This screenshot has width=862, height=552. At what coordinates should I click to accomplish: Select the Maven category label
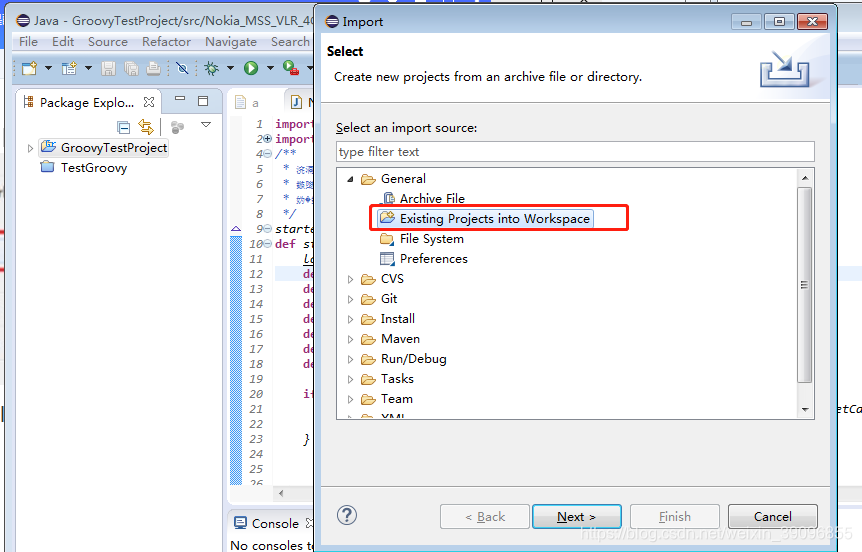[400, 339]
